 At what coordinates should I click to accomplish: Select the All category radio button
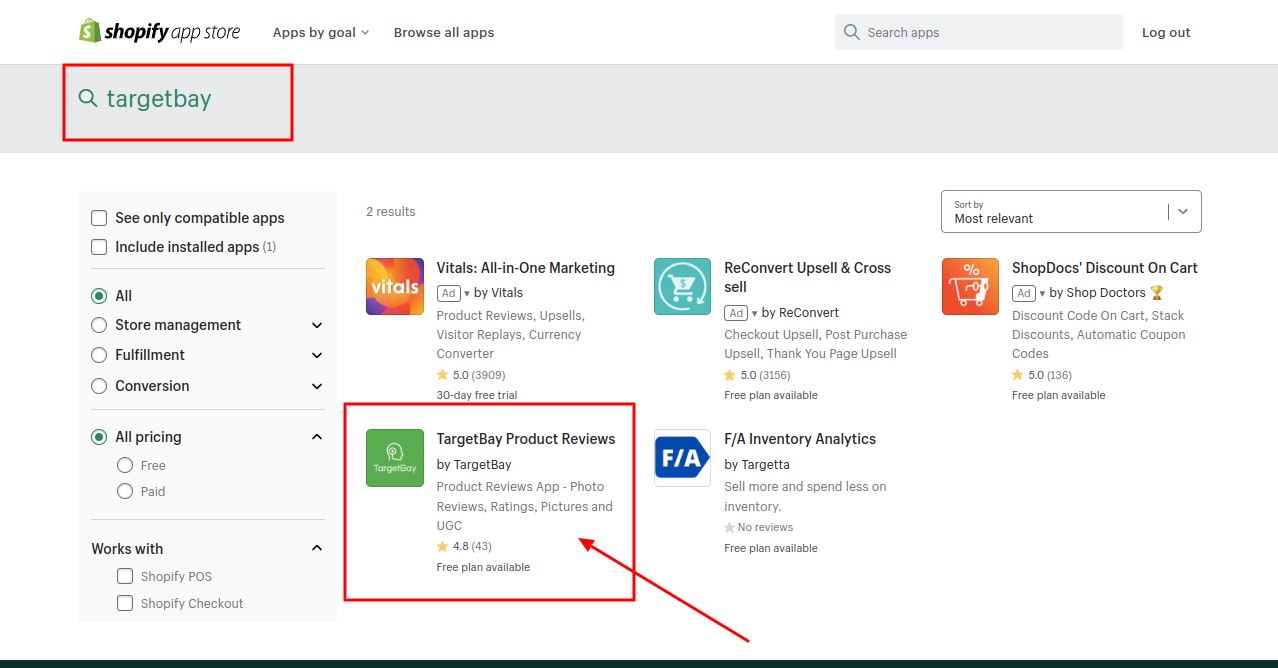(99, 296)
